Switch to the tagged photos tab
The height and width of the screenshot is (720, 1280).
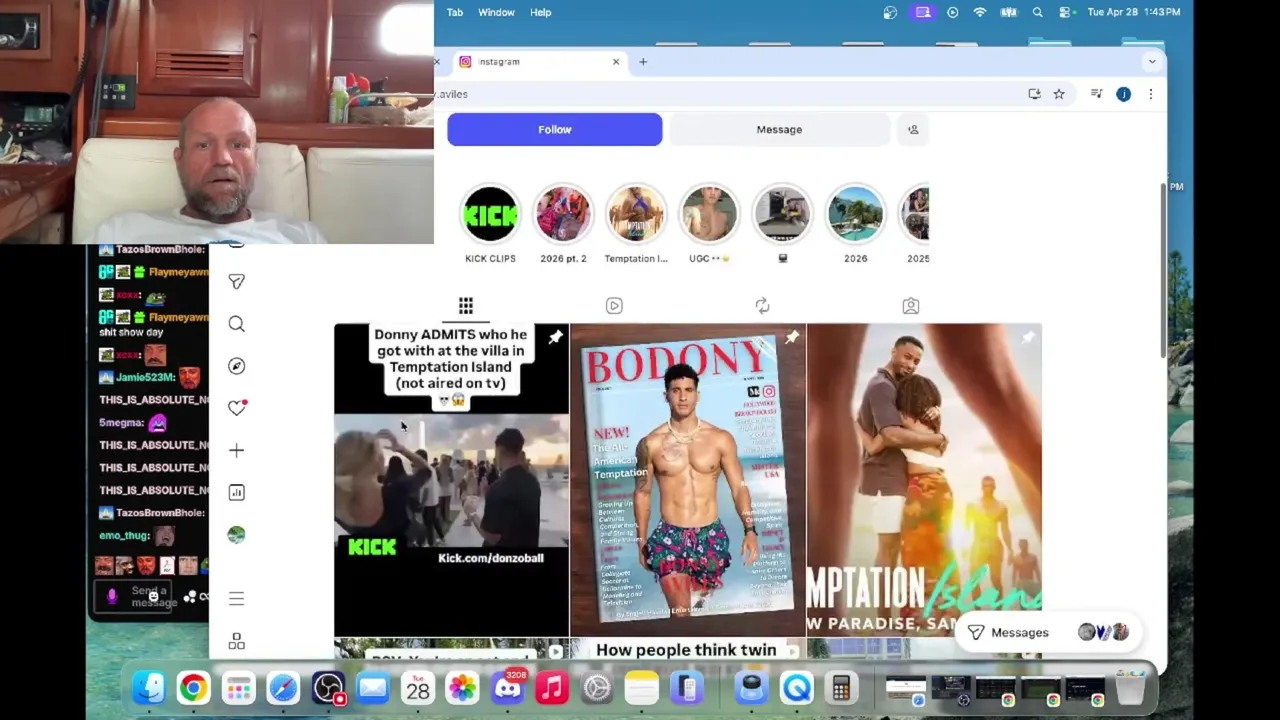pyautogui.click(x=910, y=306)
